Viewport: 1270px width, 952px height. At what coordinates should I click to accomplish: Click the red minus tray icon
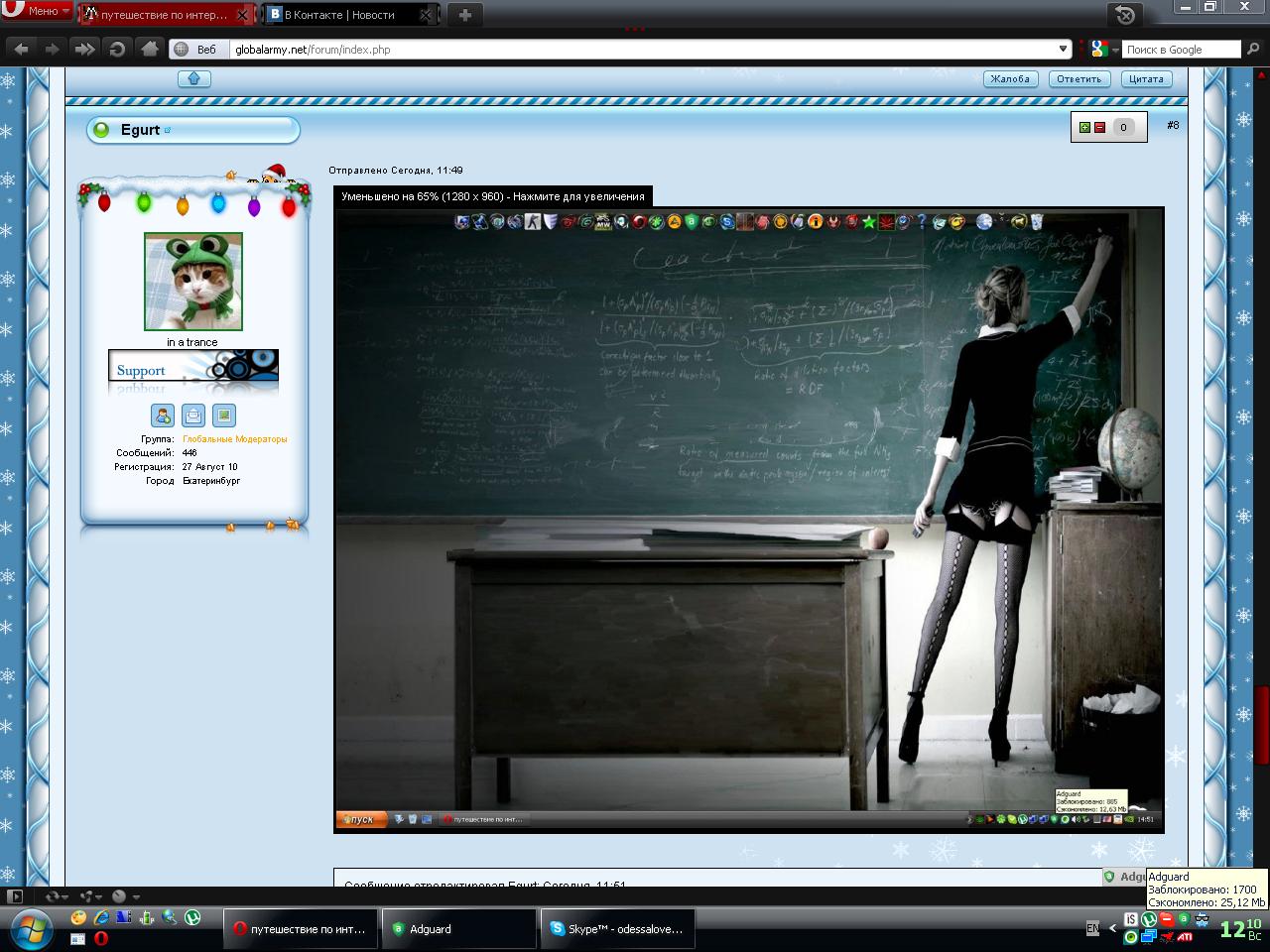(1167, 919)
